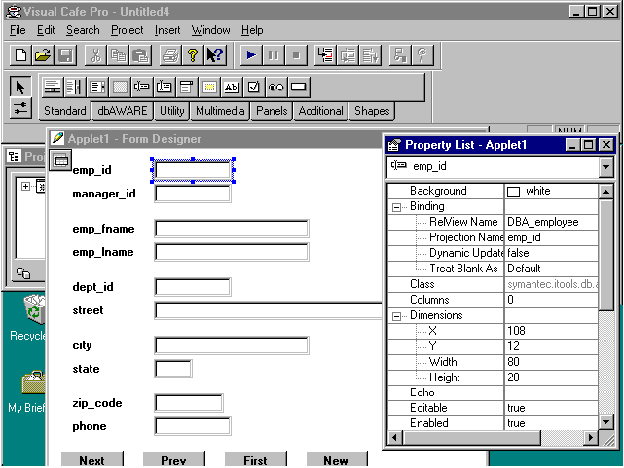Click the Pause execution toolbar button
This screenshot has width=624, height=468.
[x=273, y=55]
